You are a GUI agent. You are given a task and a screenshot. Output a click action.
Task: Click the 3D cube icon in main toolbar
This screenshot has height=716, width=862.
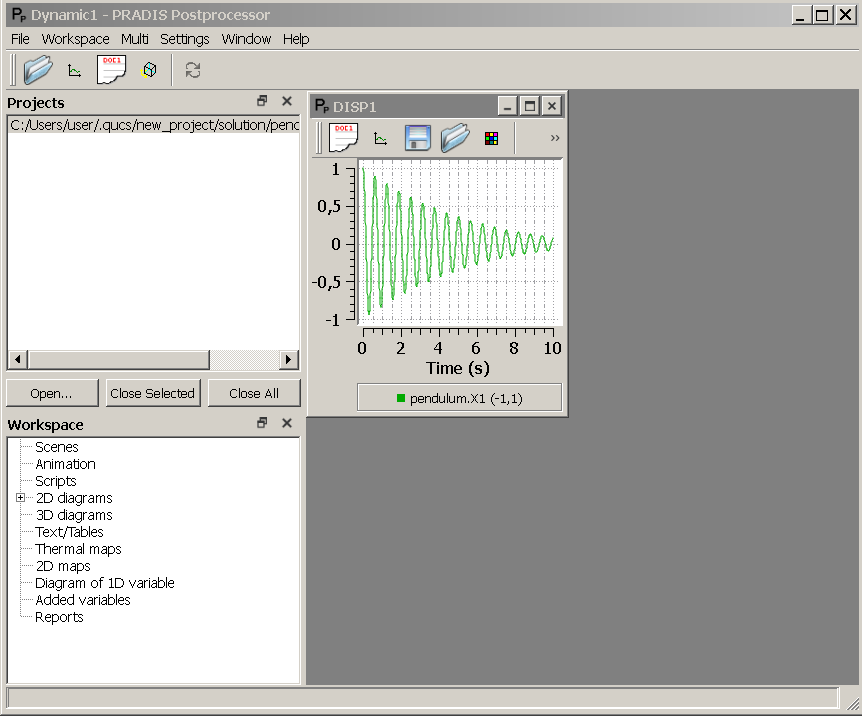(x=149, y=70)
